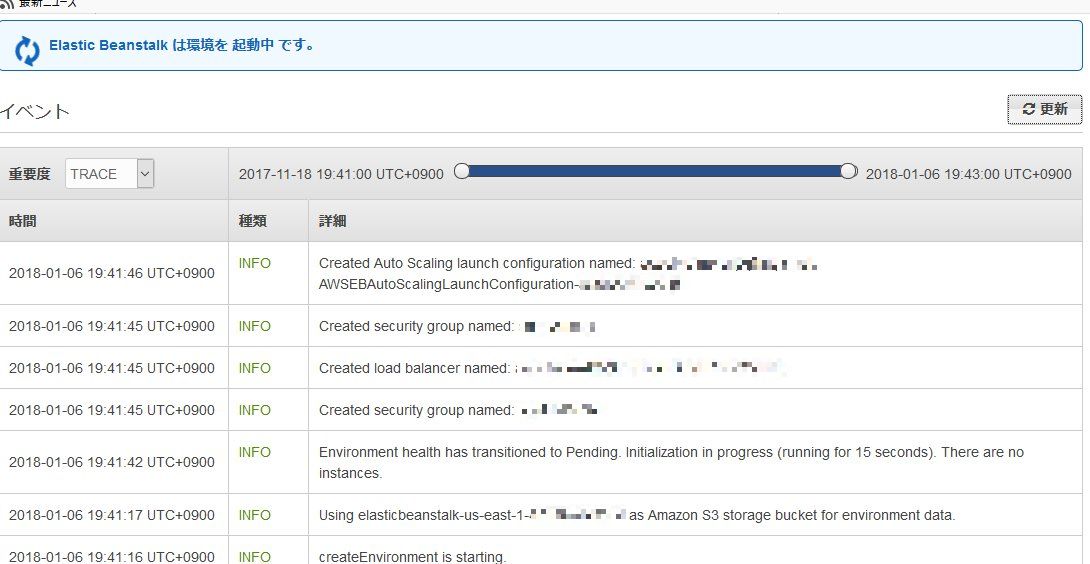Click the 2017-11-18 19:41:00 start time label
Image resolution: width=1090 pixels, height=564 pixels.
(341, 174)
